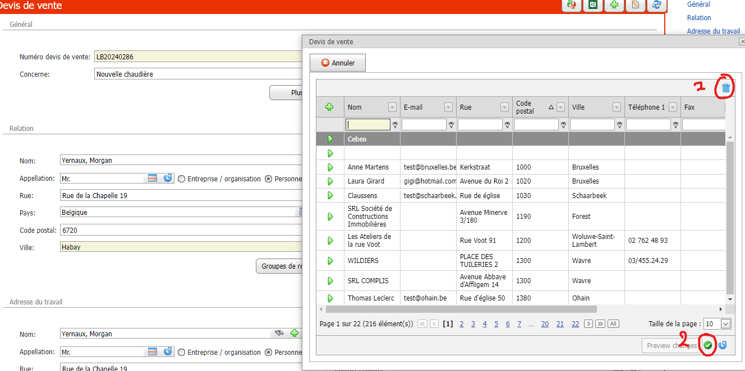The image size is (745, 371).
Task: Select the Laura Girard row arrow
Action: [x=330, y=181]
